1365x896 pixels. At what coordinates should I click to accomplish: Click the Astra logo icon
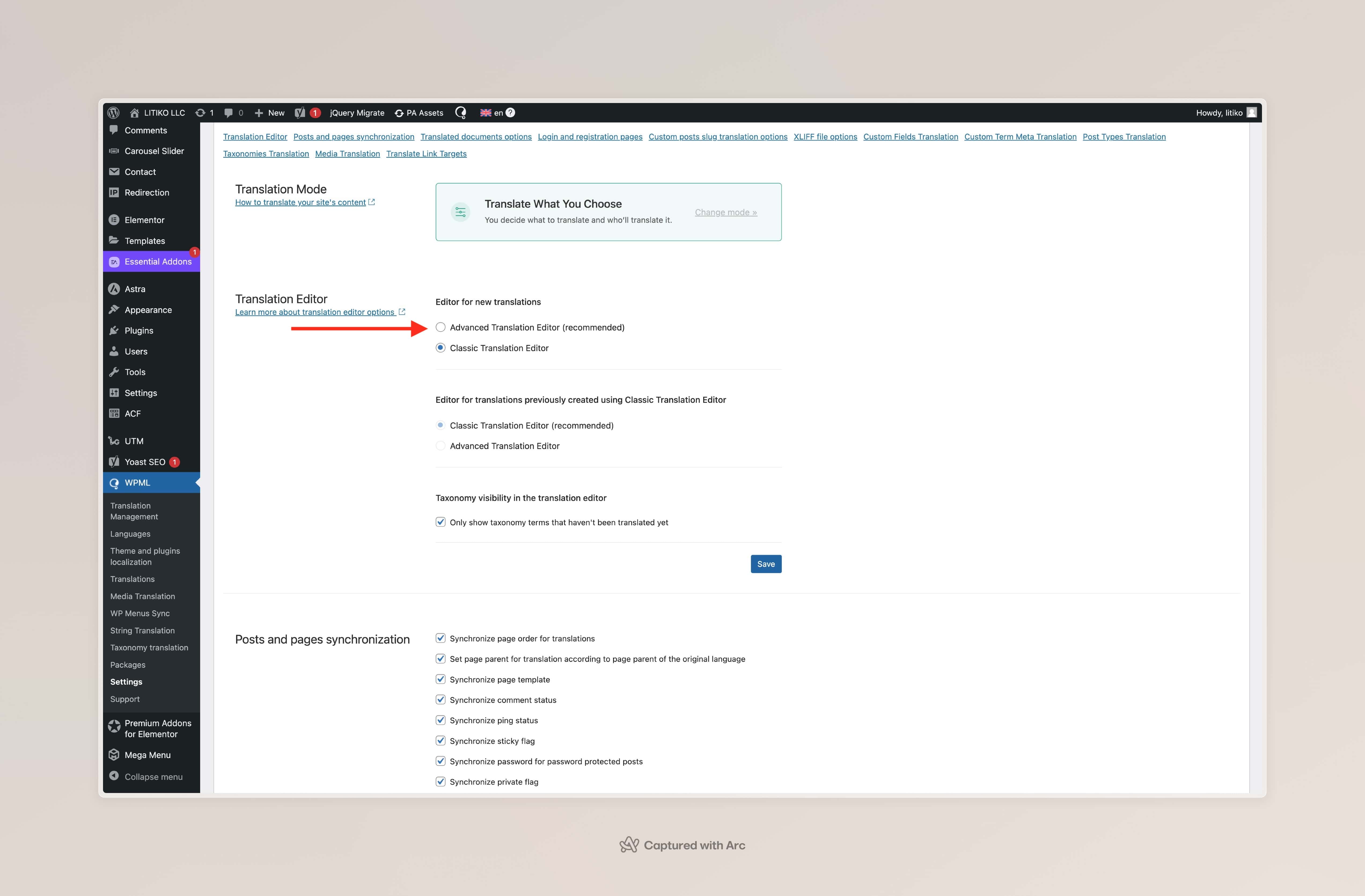[114, 289]
